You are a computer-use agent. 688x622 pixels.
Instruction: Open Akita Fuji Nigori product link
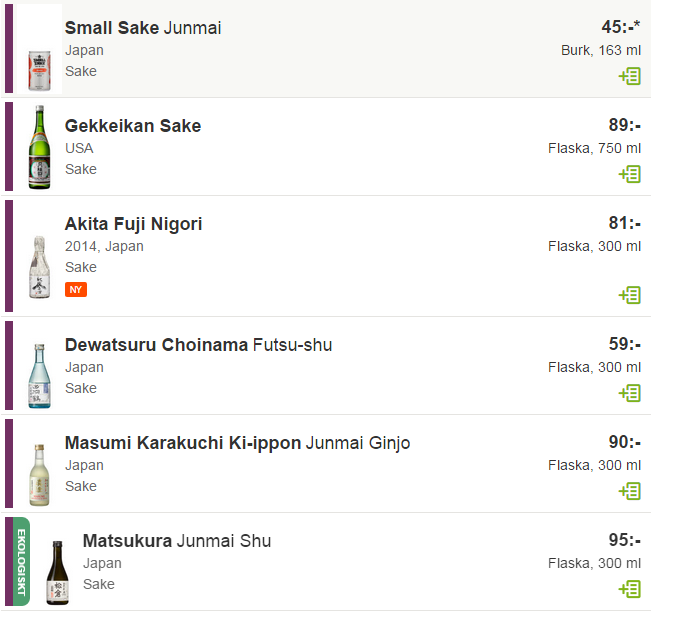pyautogui.click(x=134, y=224)
